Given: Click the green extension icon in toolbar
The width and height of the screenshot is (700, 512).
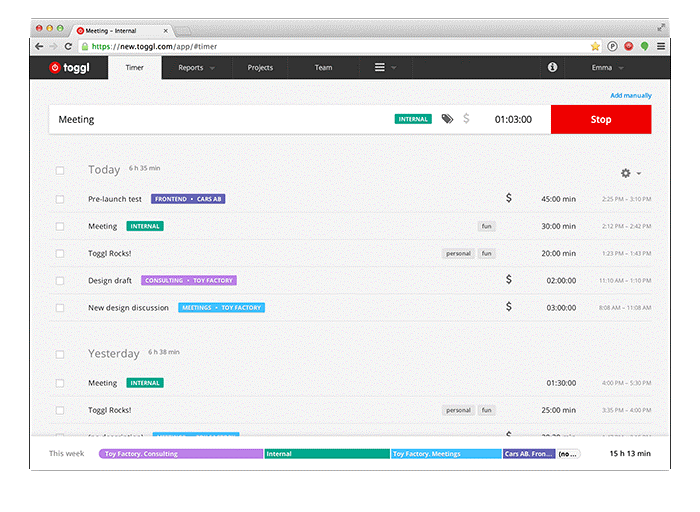Looking at the screenshot, I should [x=644, y=46].
